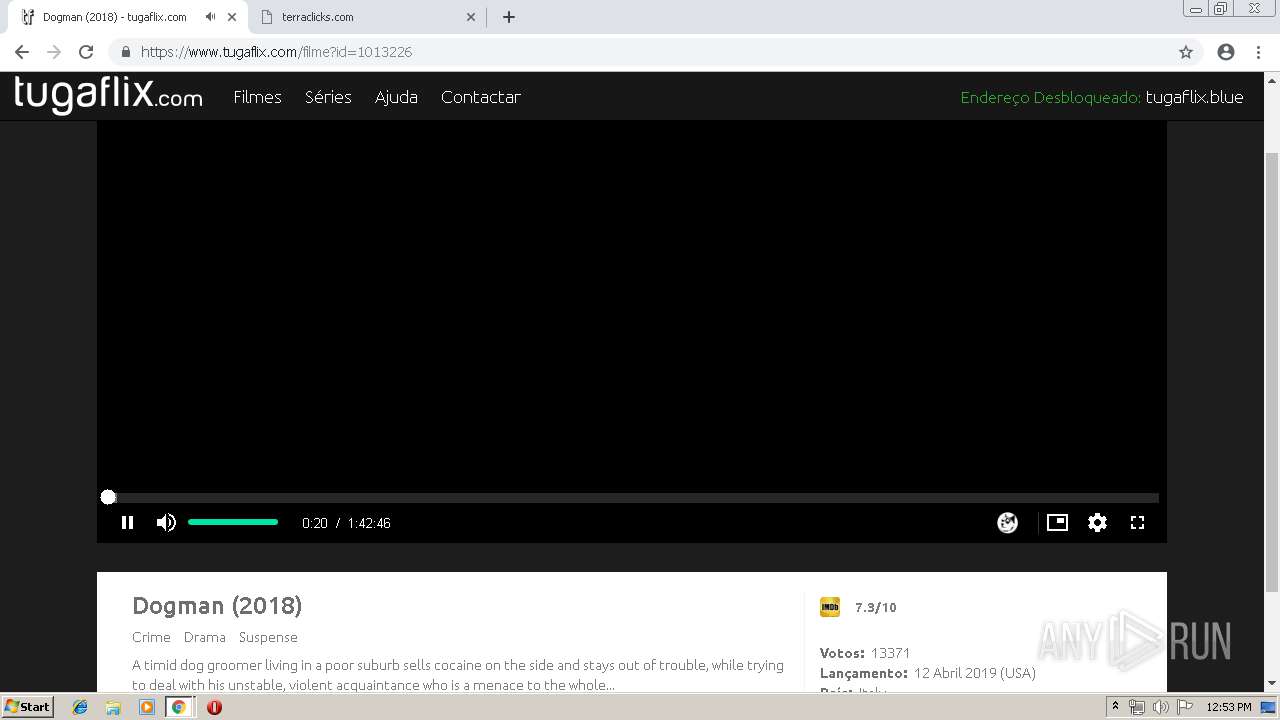The image size is (1280, 720).
Task: Launch Internet Explorer from taskbar
Action: pos(80,707)
